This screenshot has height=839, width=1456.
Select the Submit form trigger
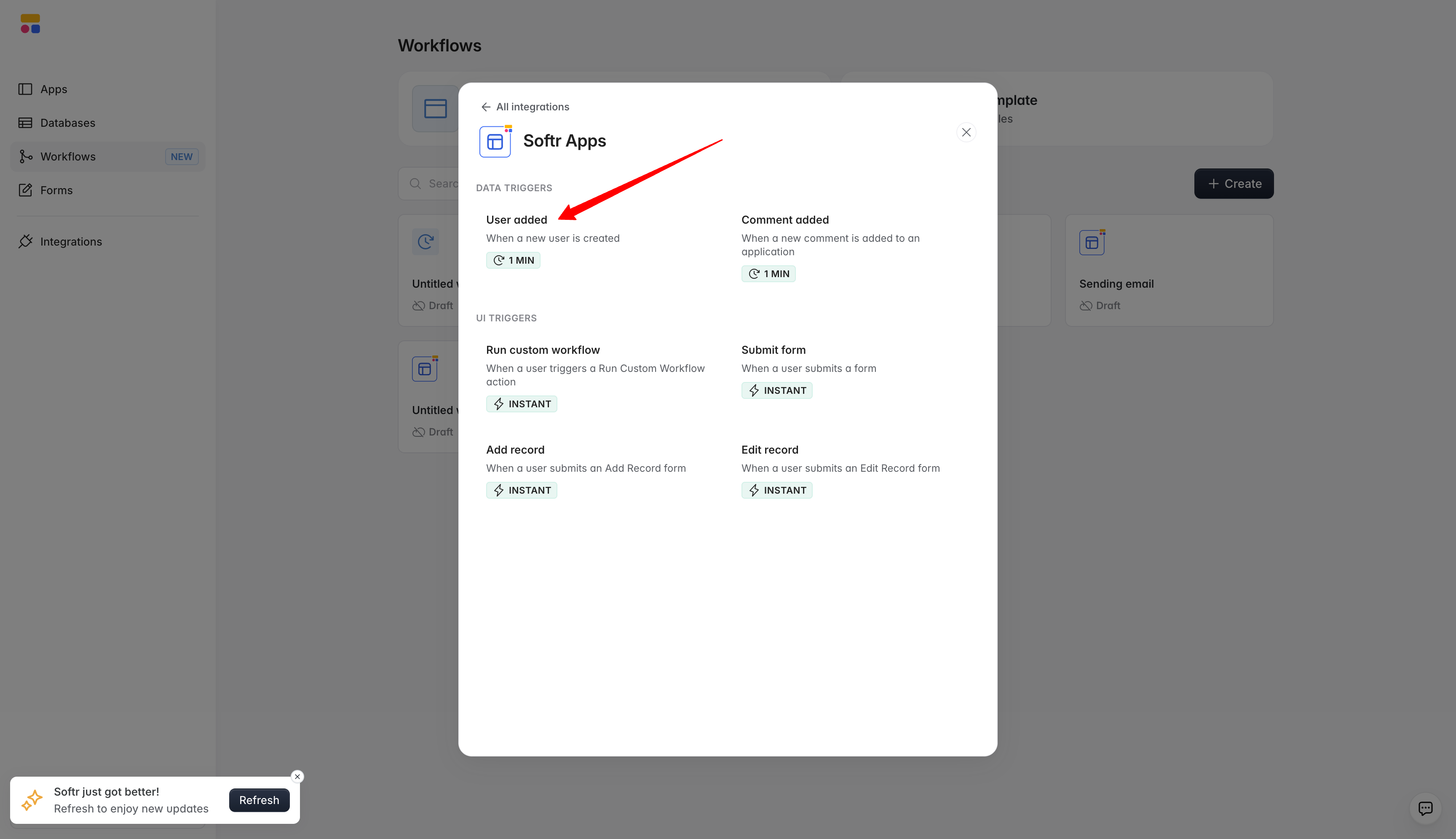coord(773,350)
